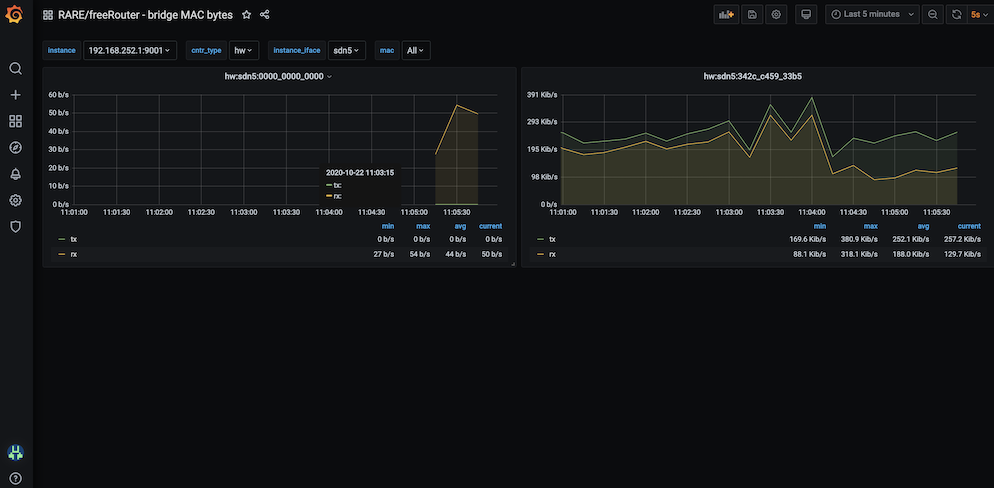
Task: Open the Help question mark icon
Action: (16, 478)
